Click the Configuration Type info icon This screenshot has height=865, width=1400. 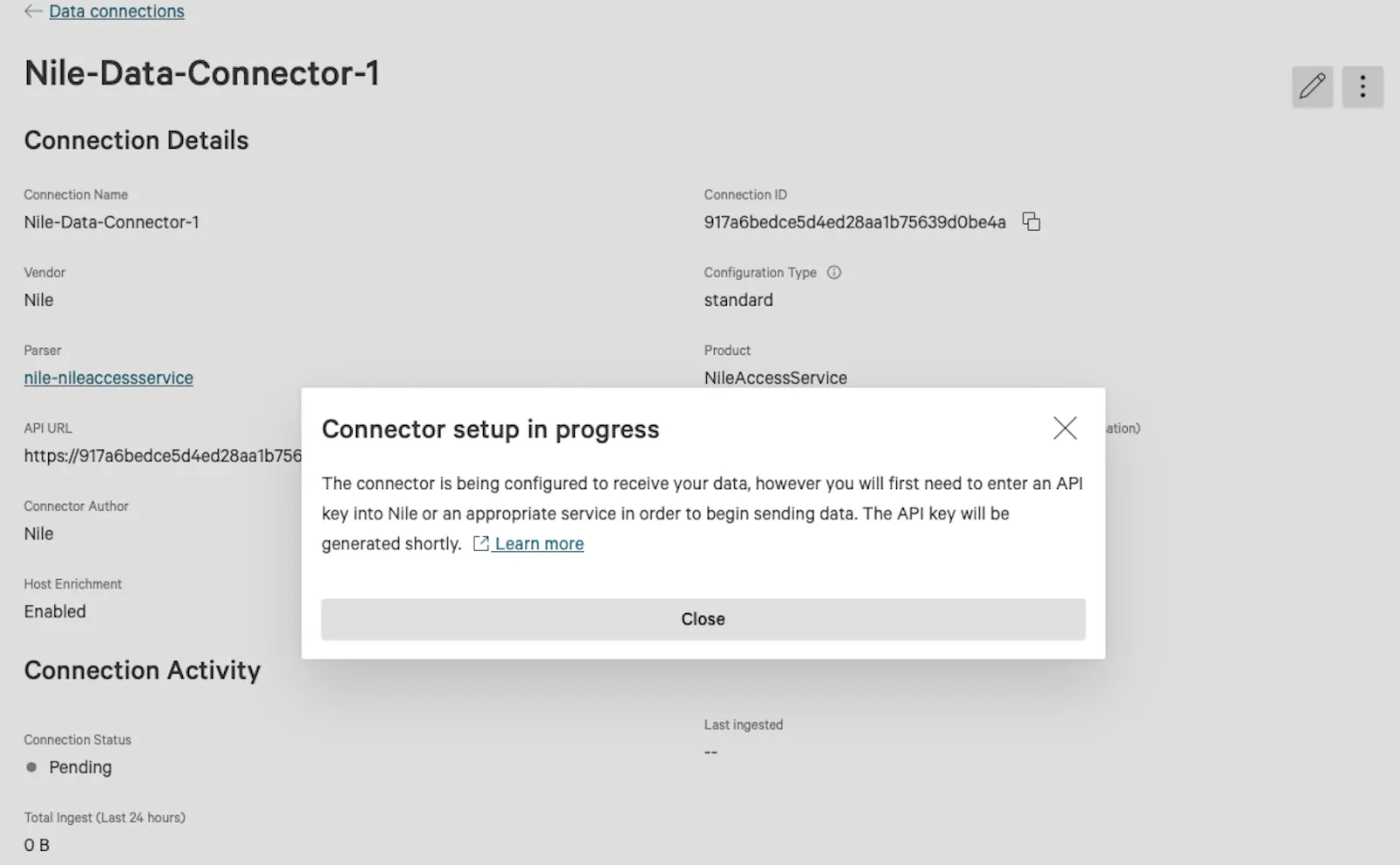tap(834, 272)
